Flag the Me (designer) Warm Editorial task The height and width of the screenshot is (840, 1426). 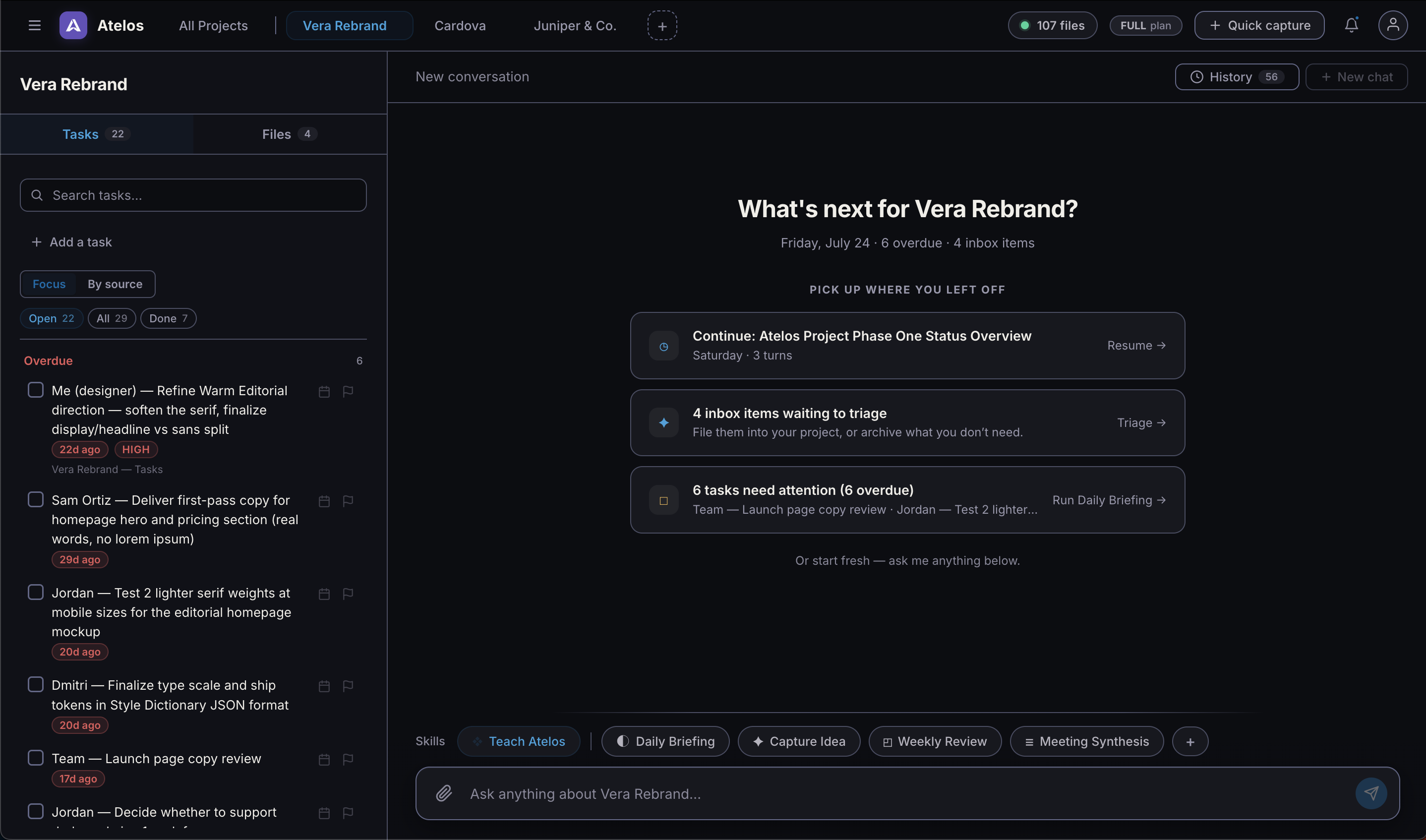coord(348,392)
